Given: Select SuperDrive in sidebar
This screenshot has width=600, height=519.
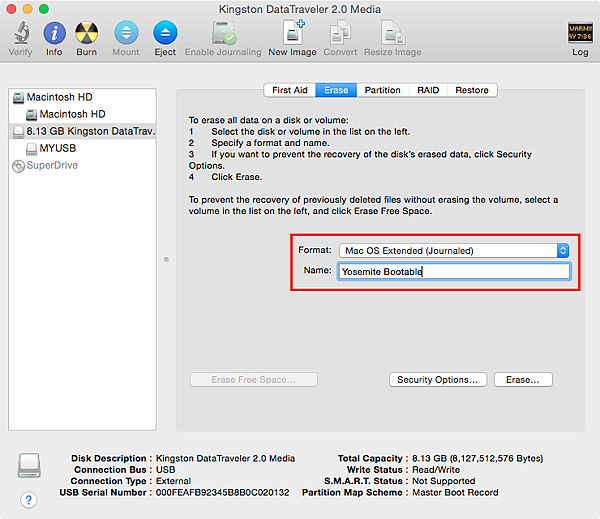Looking at the screenshot, I should point(82,165).
